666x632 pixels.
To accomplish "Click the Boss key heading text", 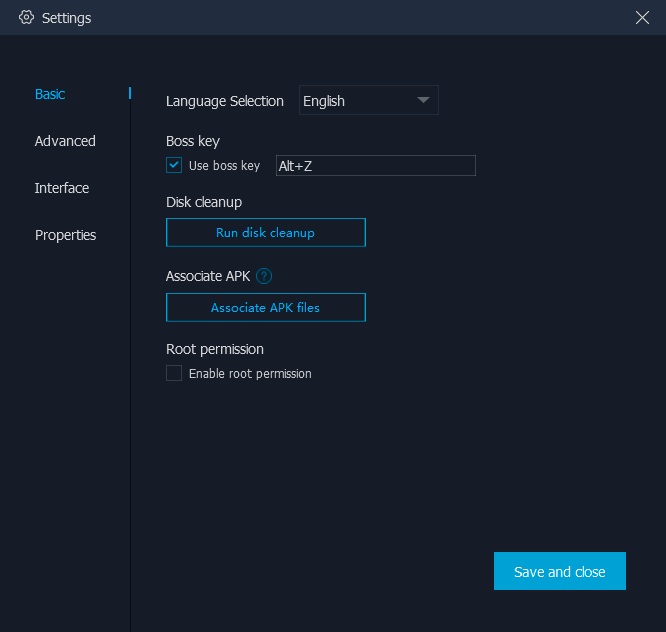I will coord(193,141).
